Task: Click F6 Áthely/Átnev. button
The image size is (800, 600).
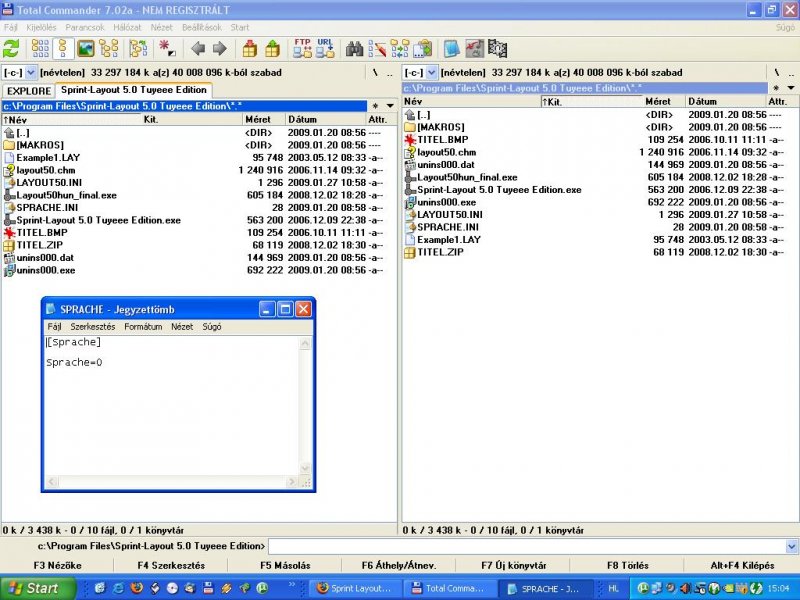Action: (x=399, y=565)
